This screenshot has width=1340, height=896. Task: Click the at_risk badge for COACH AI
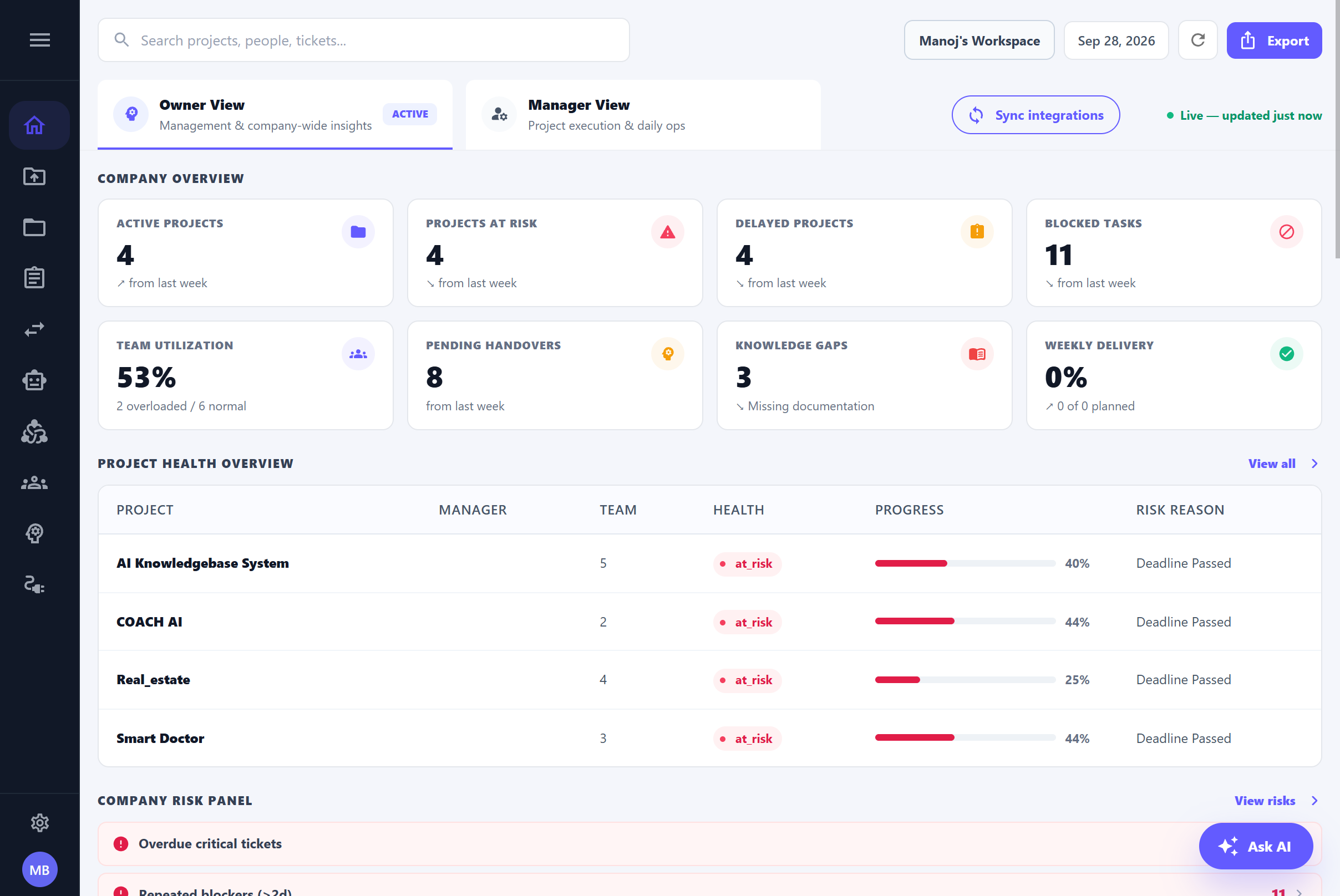coord(747,622)
